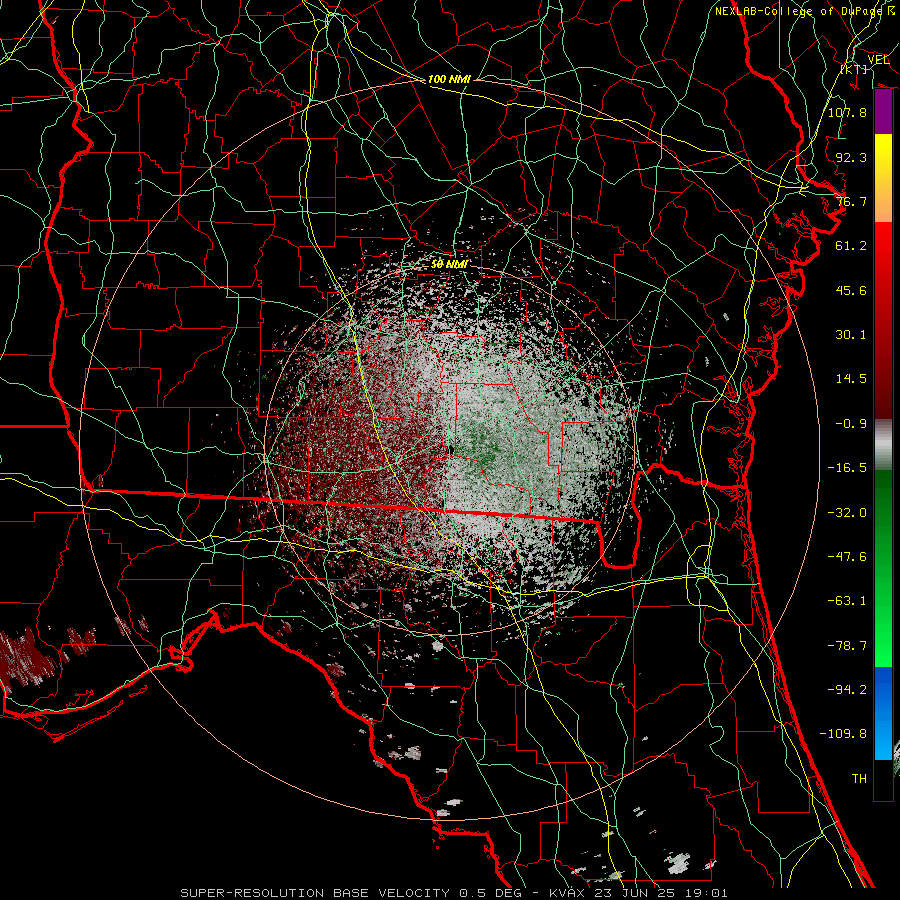Click the -32.0 velocity scale value
Viewport: 900px width, 900px height.
click(x=847, y=513)
